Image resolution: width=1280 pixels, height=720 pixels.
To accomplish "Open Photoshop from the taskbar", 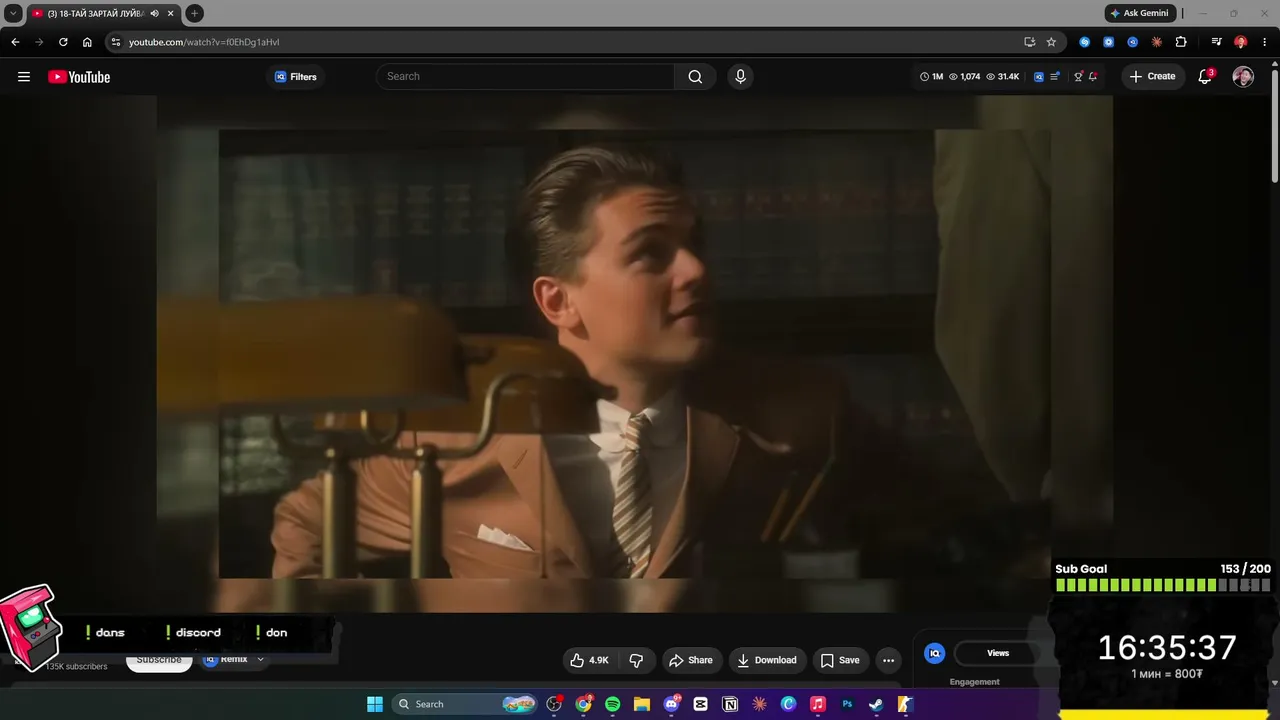I will click(847, 704).
